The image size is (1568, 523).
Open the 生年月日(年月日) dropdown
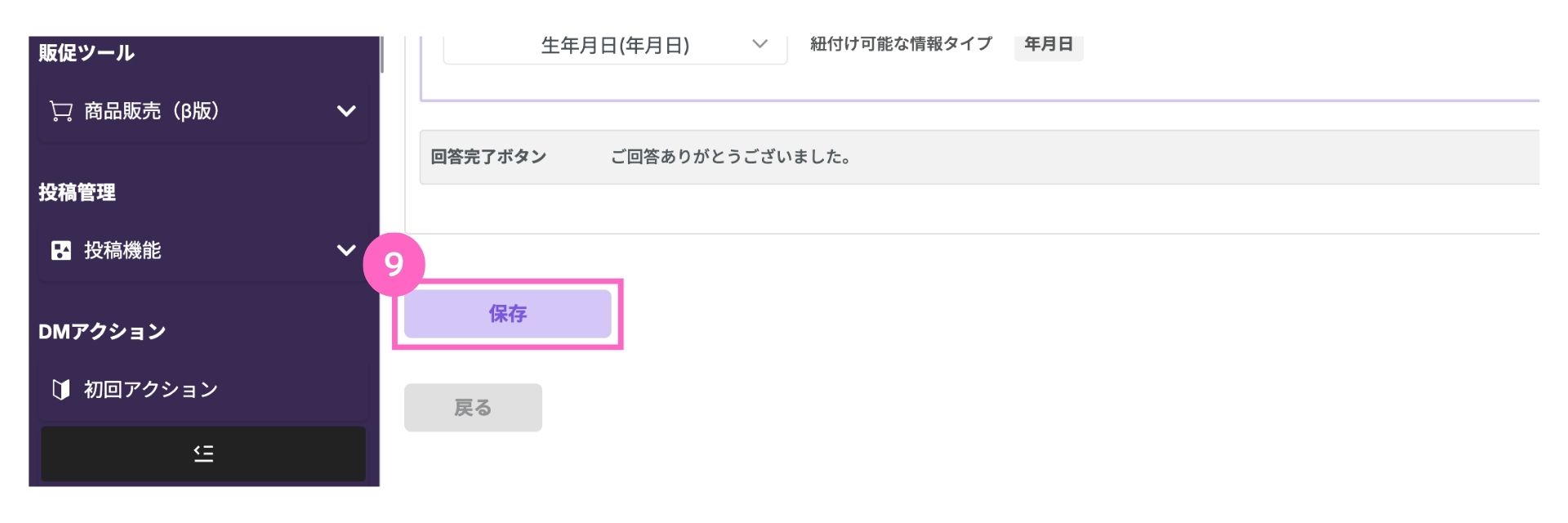coord(615,46)
